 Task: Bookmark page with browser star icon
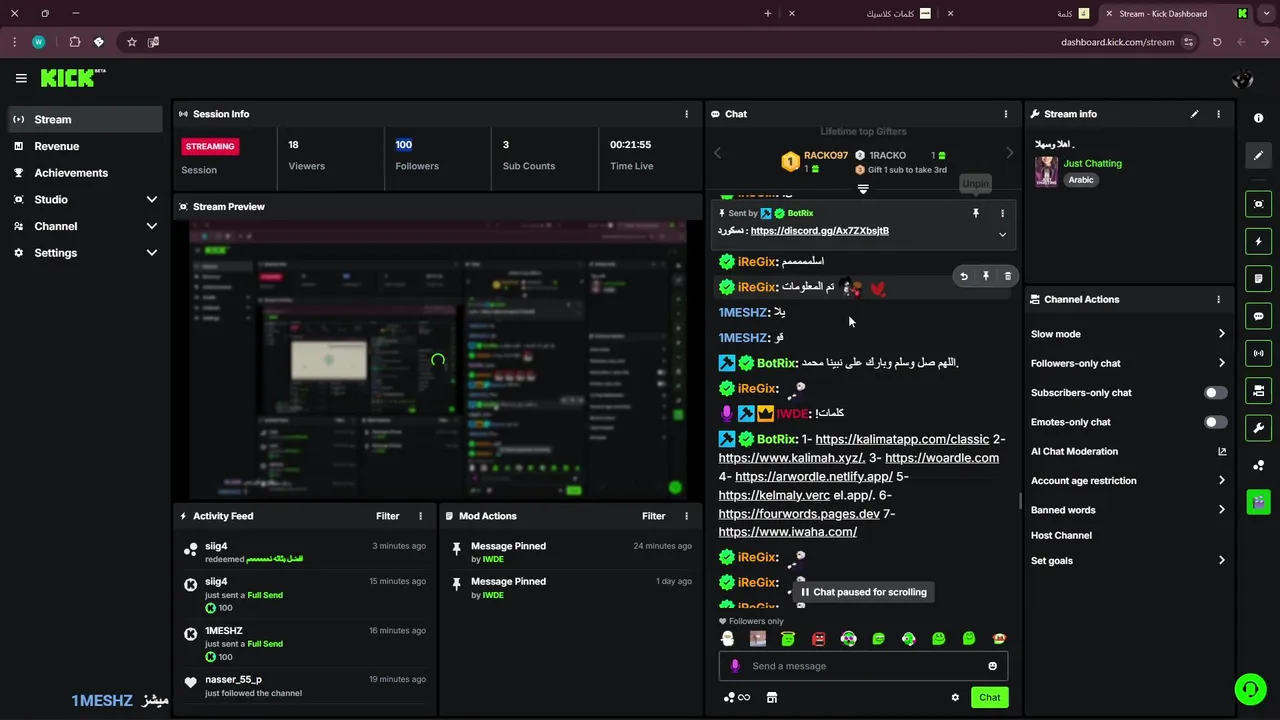pos(131,42)
